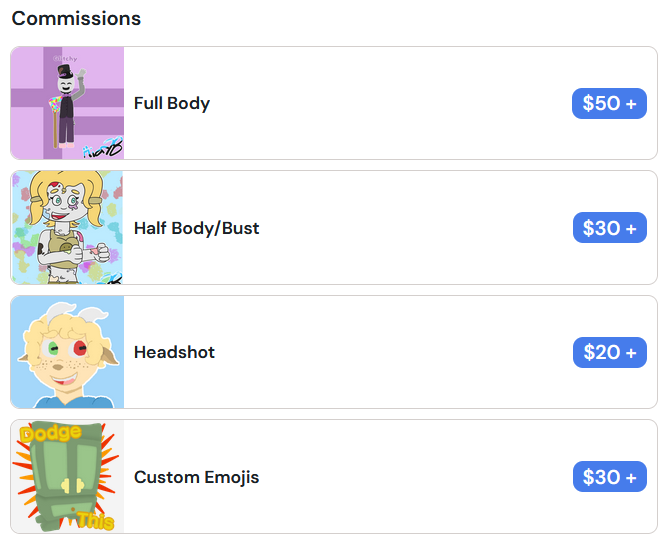Viewport: 672px width, 544px height.
Task: Click blank space in the Full Body card
Action: click(390, 103)
